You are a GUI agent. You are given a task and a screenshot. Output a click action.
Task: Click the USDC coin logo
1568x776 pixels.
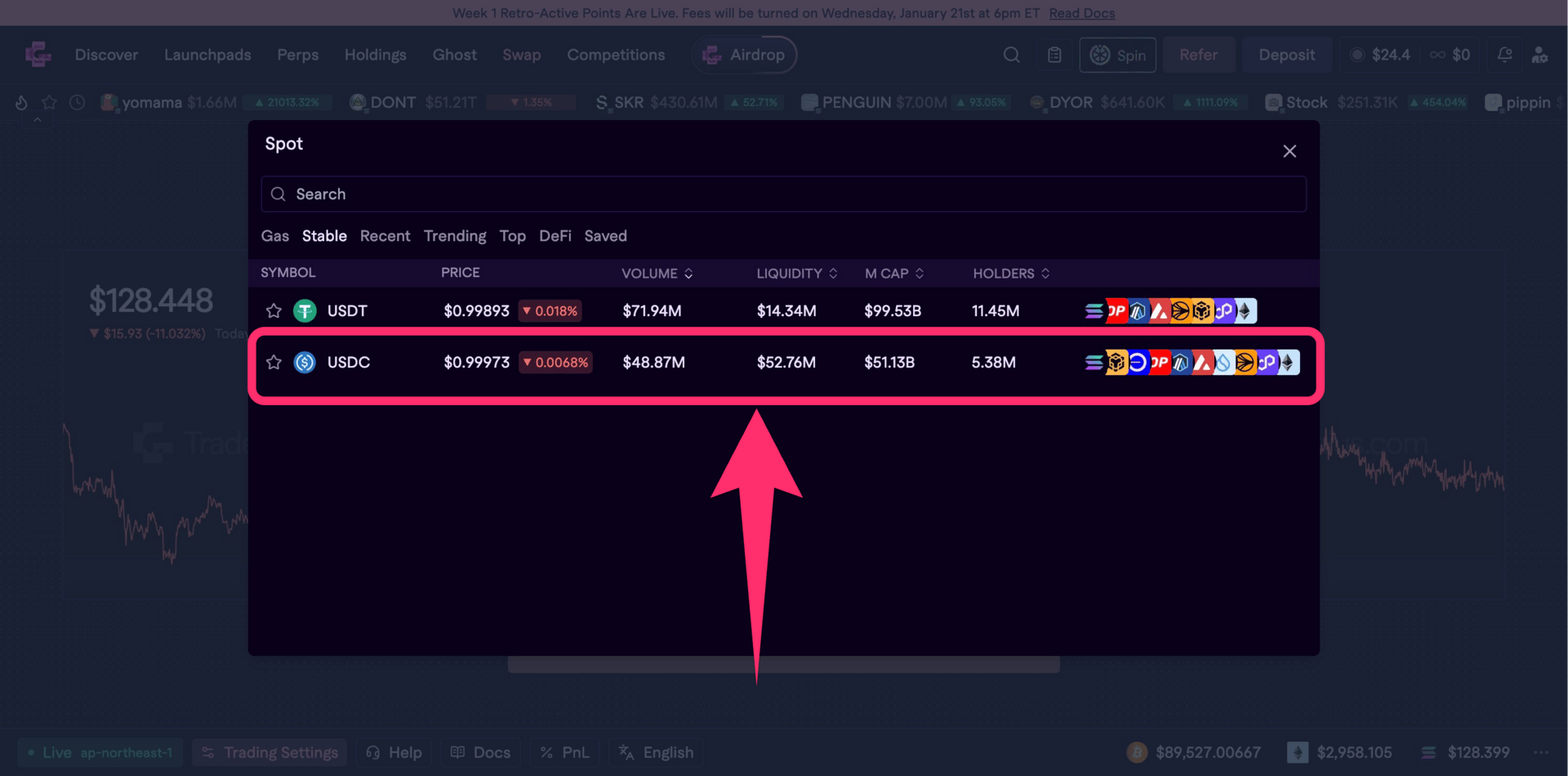[305, 362]
